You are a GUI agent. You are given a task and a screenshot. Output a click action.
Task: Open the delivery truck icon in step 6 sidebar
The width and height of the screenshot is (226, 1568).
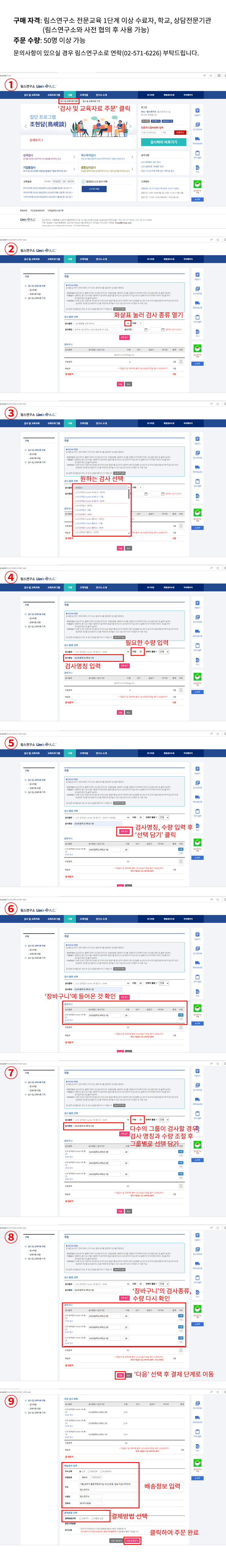click(x=197, y=963)
